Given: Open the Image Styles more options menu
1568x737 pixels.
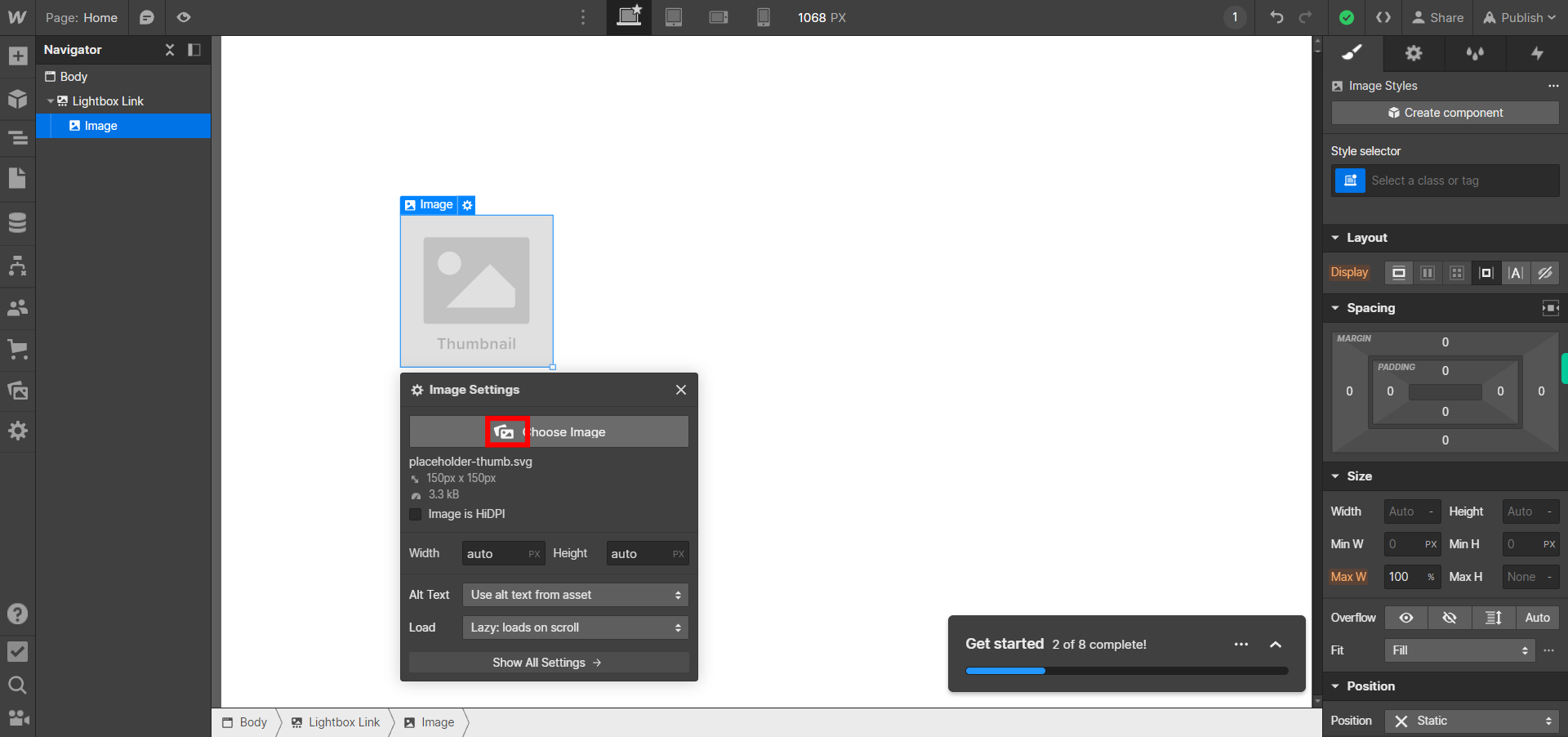Looking at the screenshot, I should (1553, 86).
